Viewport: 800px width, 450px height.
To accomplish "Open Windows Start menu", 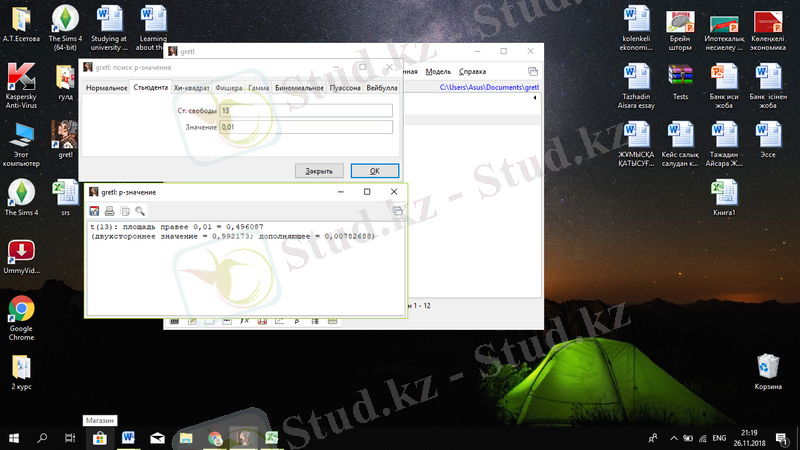I will point(14,438).
